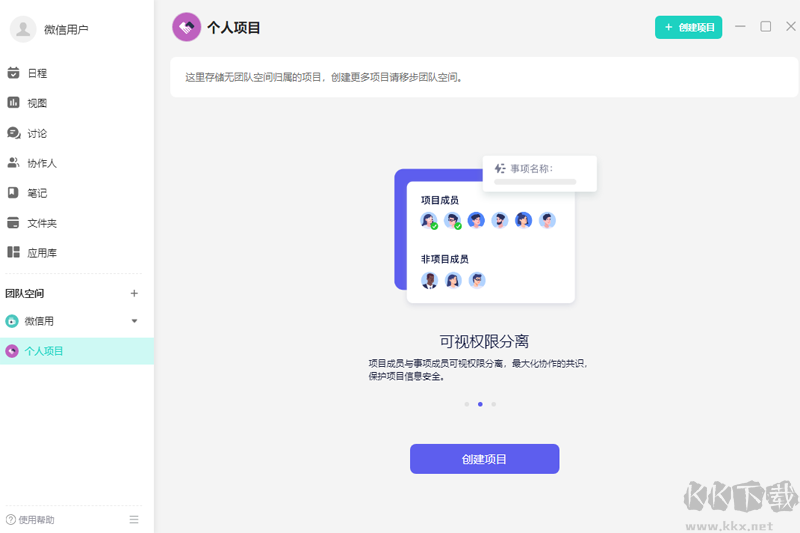This screenshot has width=800, height=533.
Task: Click the 团队空间 section label
Action: point(24,293)
